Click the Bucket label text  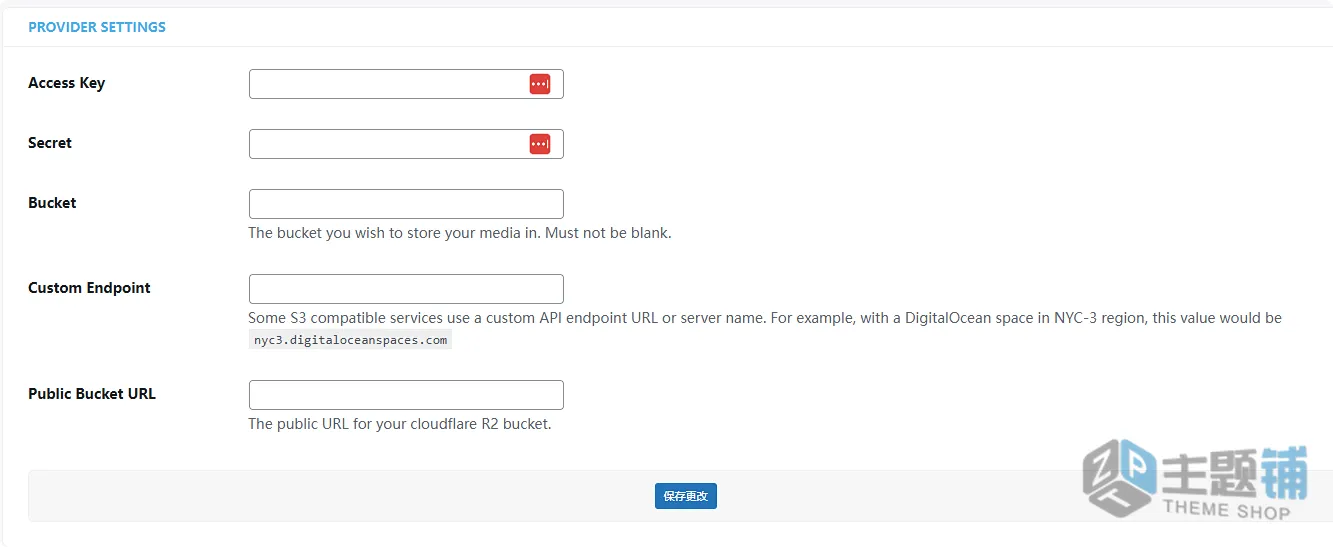(x=52, y=203)
